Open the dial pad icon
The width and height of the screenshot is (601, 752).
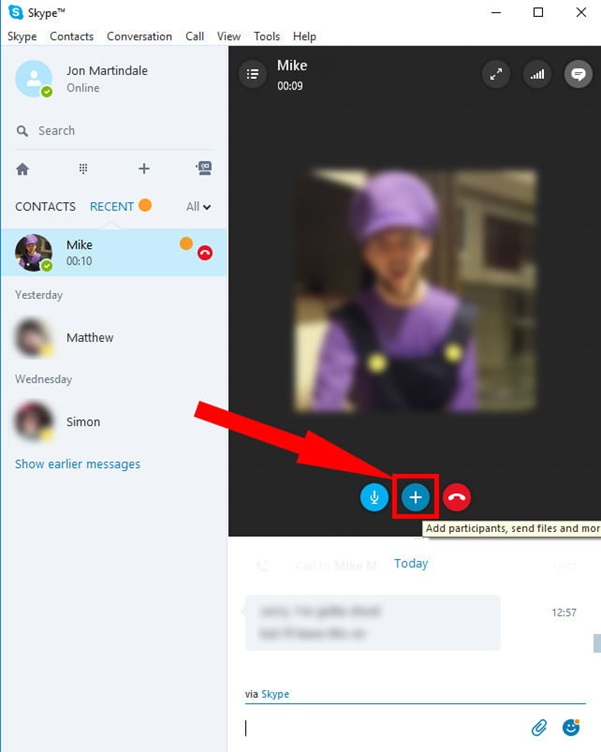tap(83, 169)
